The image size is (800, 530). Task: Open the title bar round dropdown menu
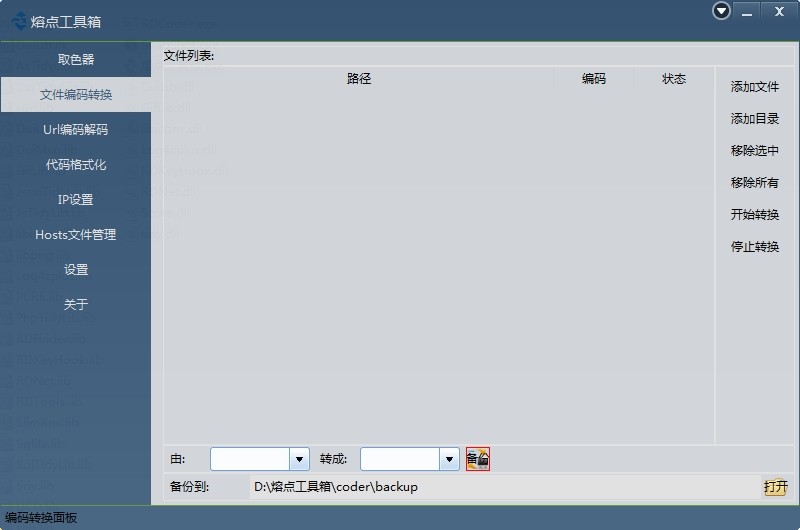point(722,11)
